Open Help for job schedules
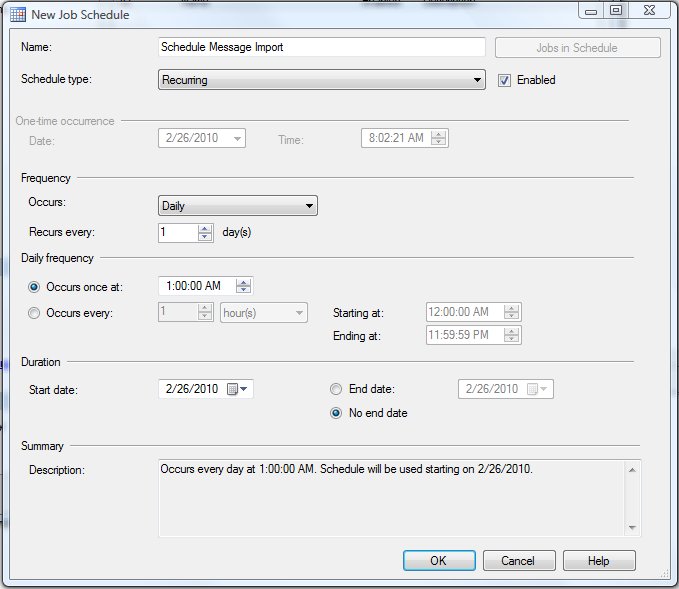The width and height of the screenshot is (679, 589). [x=599, y=560]
